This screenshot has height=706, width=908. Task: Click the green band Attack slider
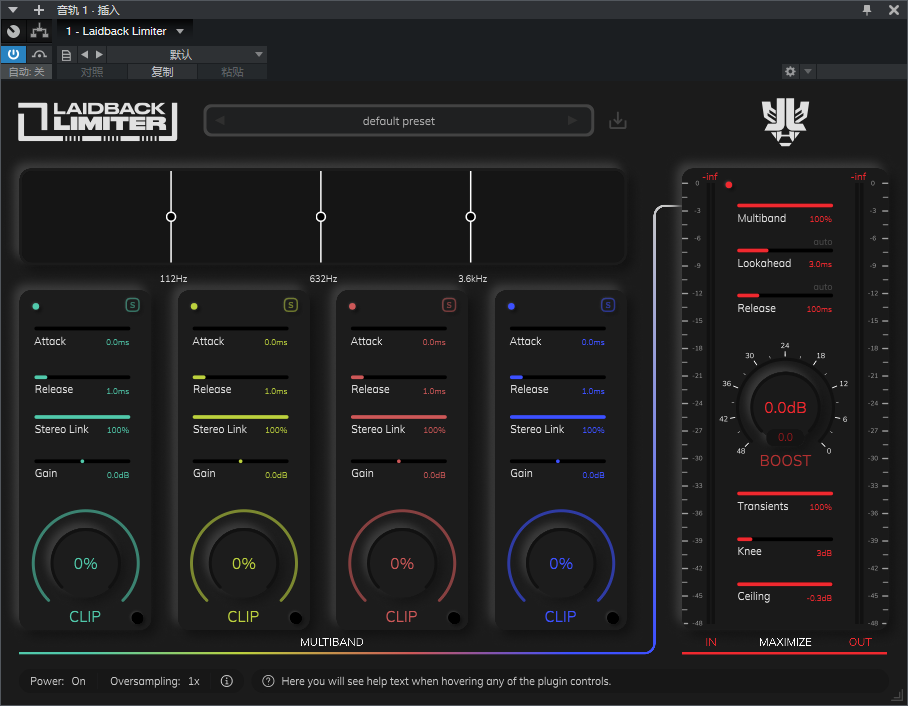[x=82, y=328]
